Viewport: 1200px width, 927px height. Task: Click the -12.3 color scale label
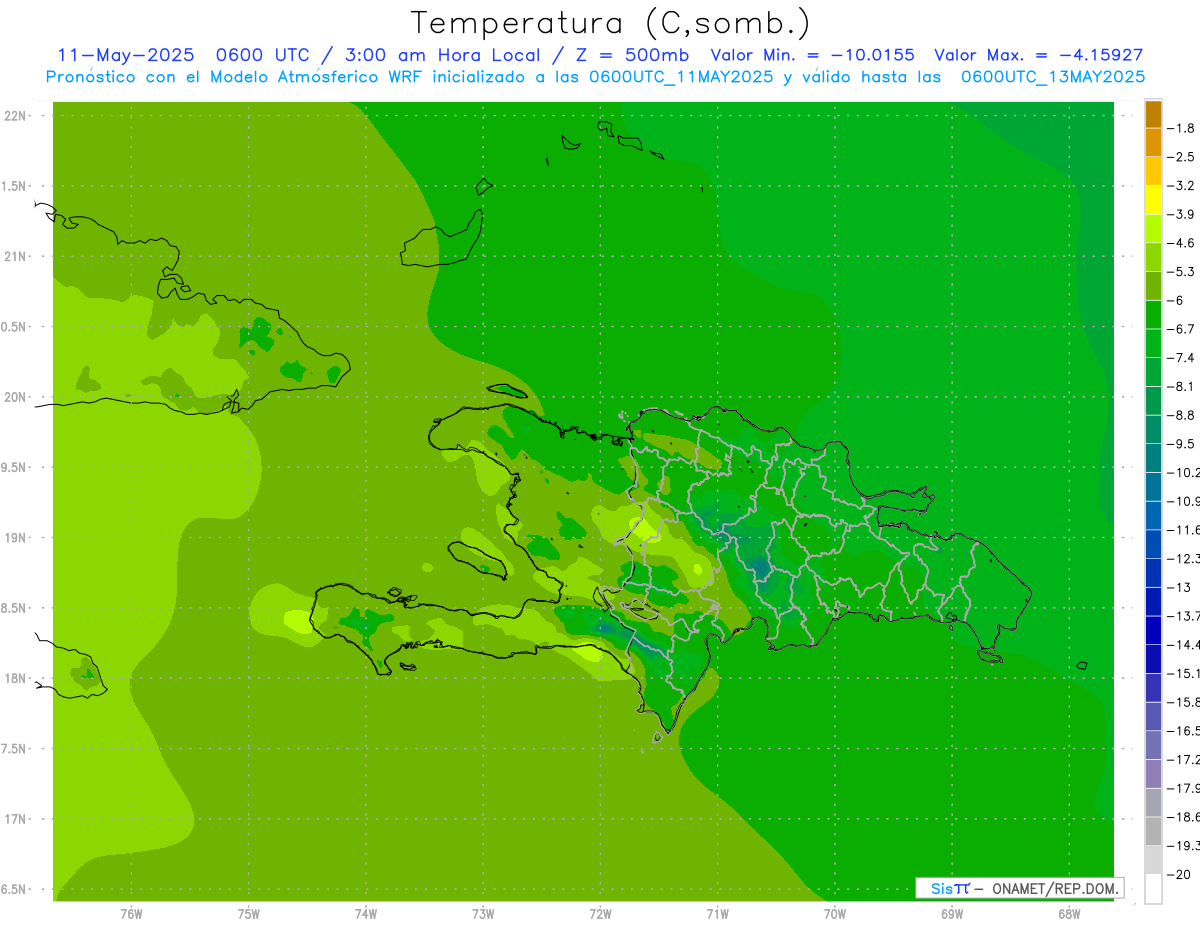coord(1182,558)
